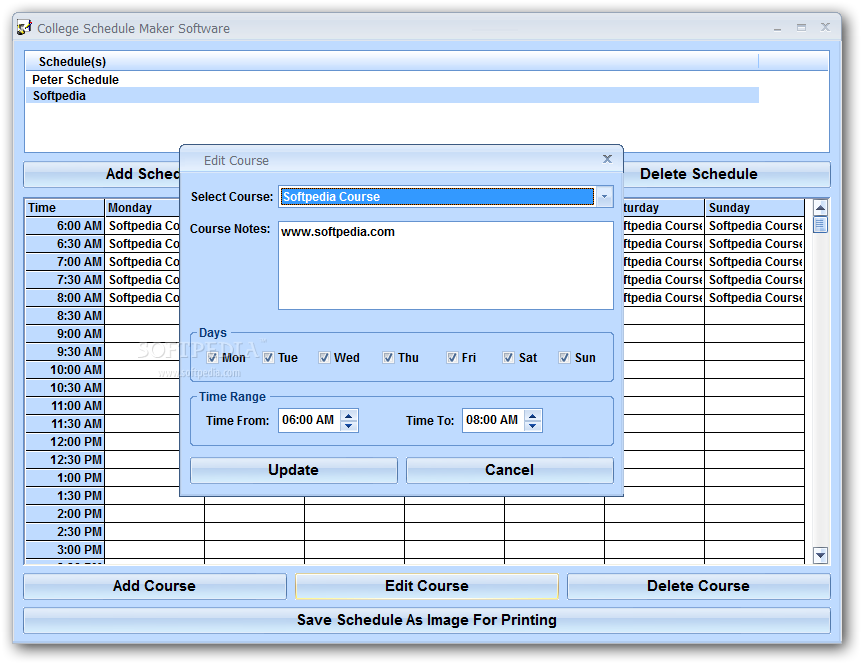
Task: Select the 6:00 AM time row header
Action: click(65, 226)
